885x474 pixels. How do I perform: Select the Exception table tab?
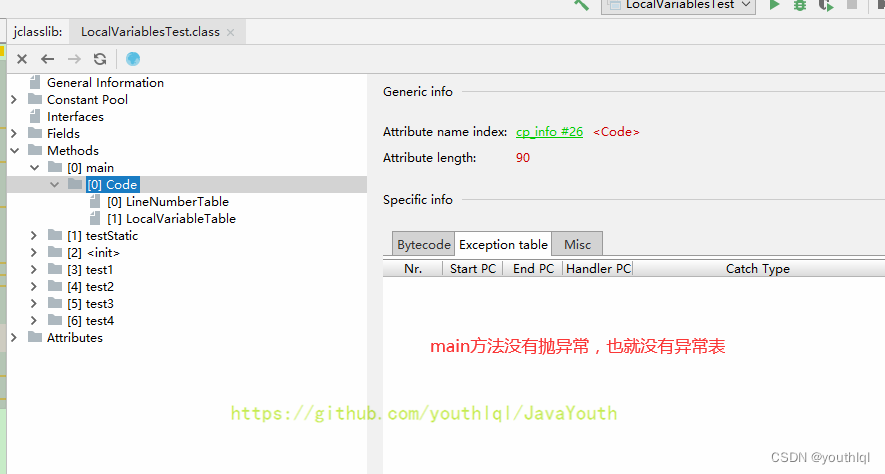coord(503,244)
